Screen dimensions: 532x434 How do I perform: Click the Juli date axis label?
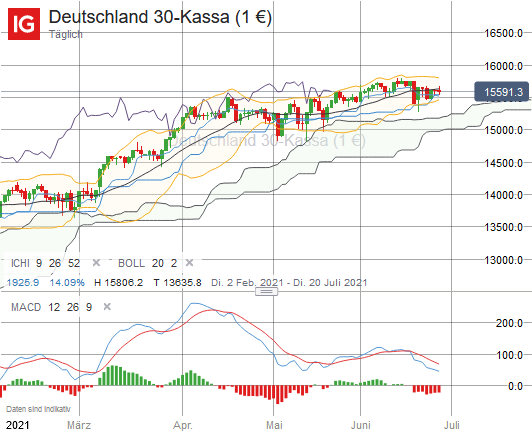pos(452,425)
